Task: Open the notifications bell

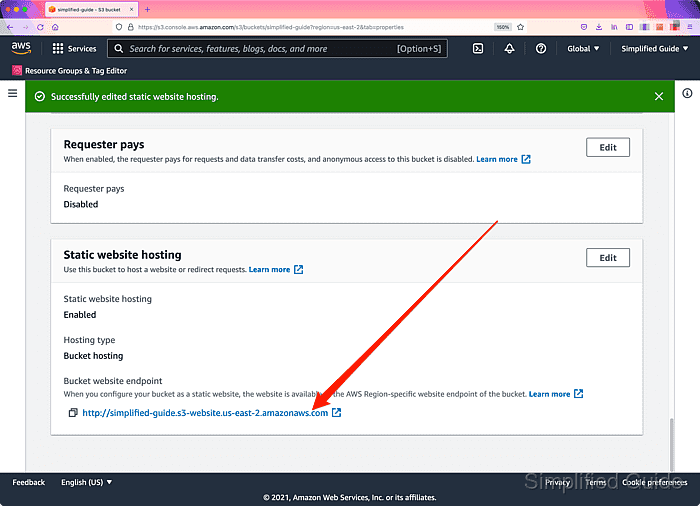Action: click(x=509, y=49)
